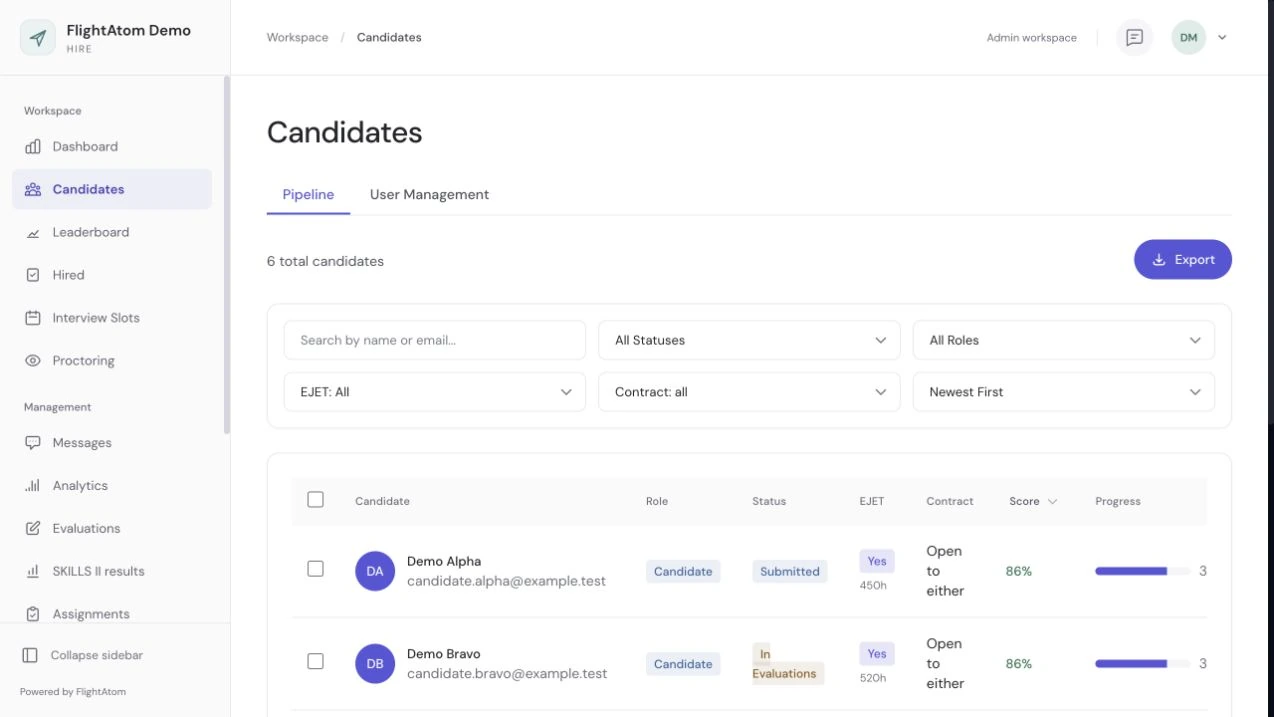
Task: Click the DM user avatar
Action: pyautogui.click(x=1188, y=38)
